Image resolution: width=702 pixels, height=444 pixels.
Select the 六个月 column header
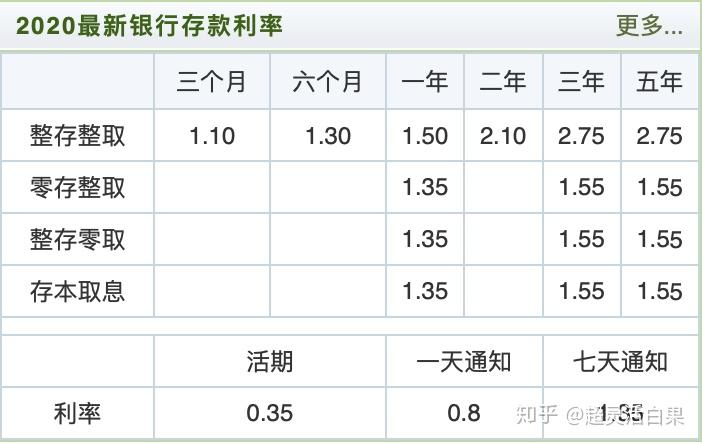click(x=327, y=82)
